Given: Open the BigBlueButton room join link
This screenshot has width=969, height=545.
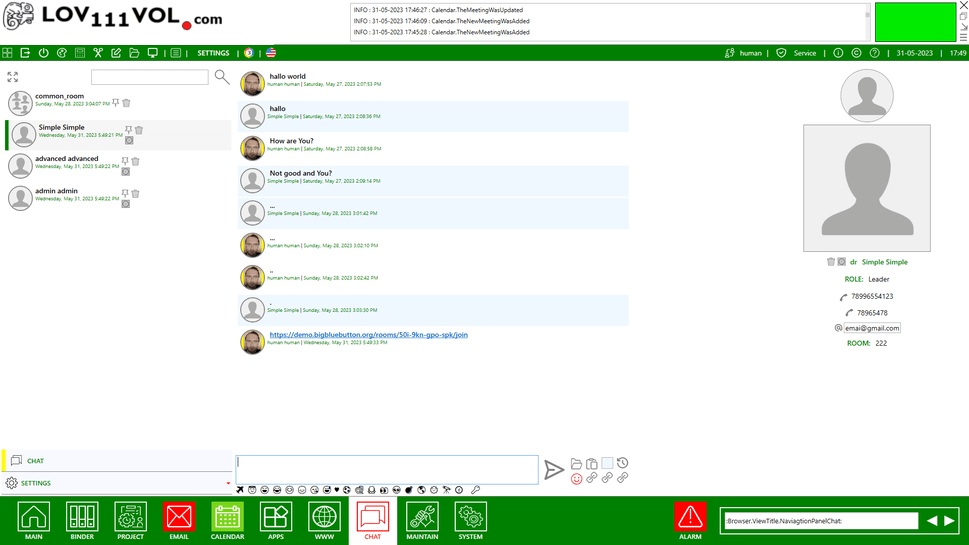Looking at the screenshot, I should click(x=368, y=334).
